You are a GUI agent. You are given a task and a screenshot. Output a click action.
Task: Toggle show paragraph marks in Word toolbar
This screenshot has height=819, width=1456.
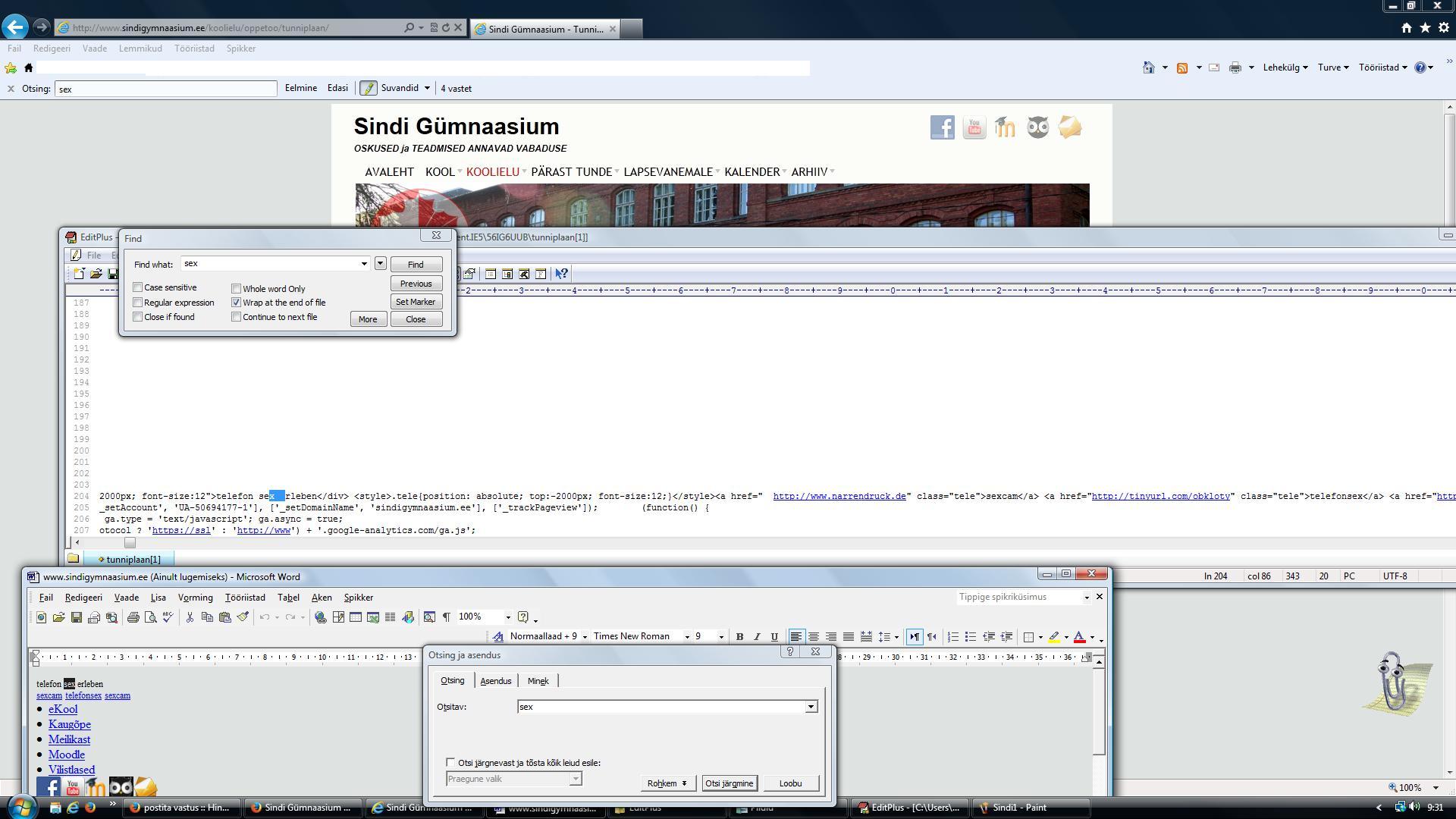pyautogui.click(x=446, y=617)
